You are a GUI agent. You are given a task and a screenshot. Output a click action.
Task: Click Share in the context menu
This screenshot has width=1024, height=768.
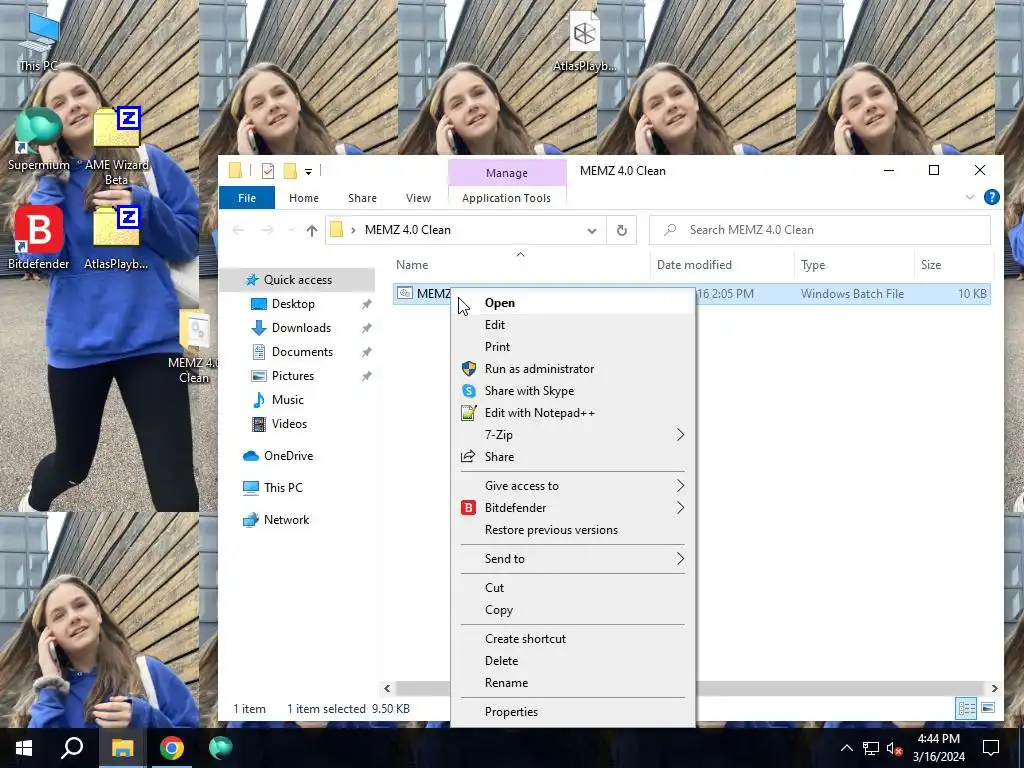[573, 456]
